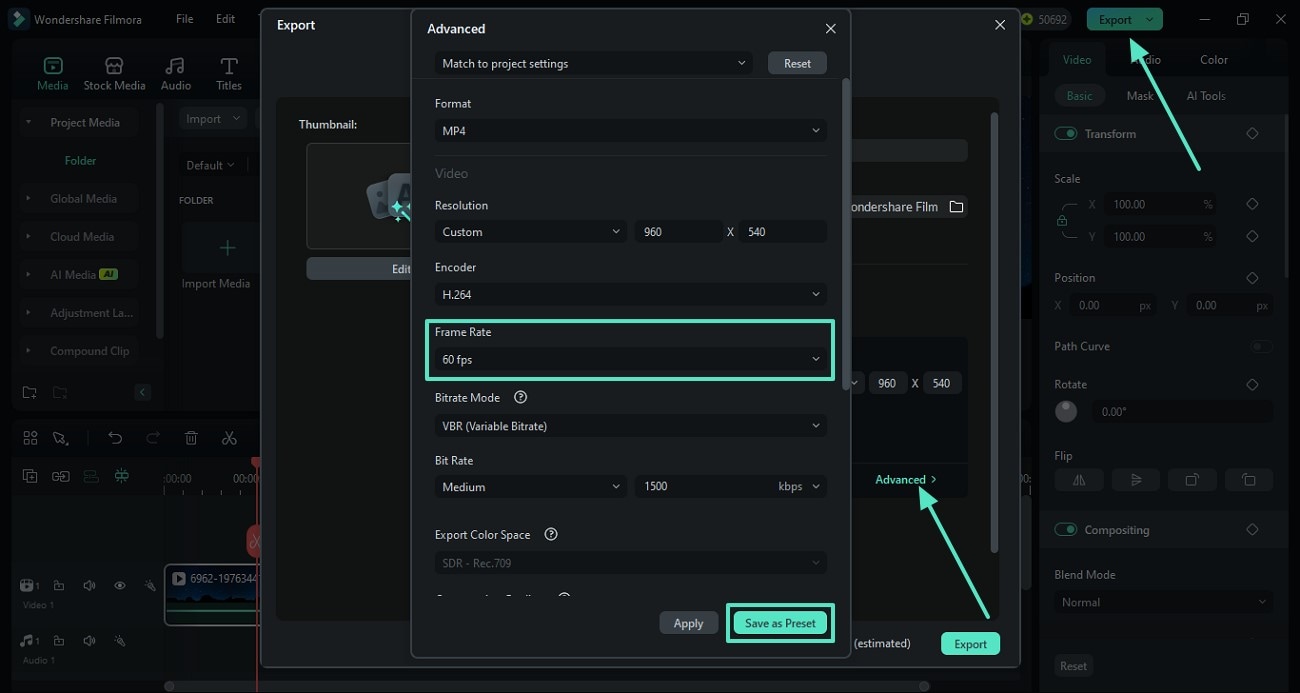The image size is (1300, 693).
Task: Open Match to project settings dropdown
Action: click(594, 63)
